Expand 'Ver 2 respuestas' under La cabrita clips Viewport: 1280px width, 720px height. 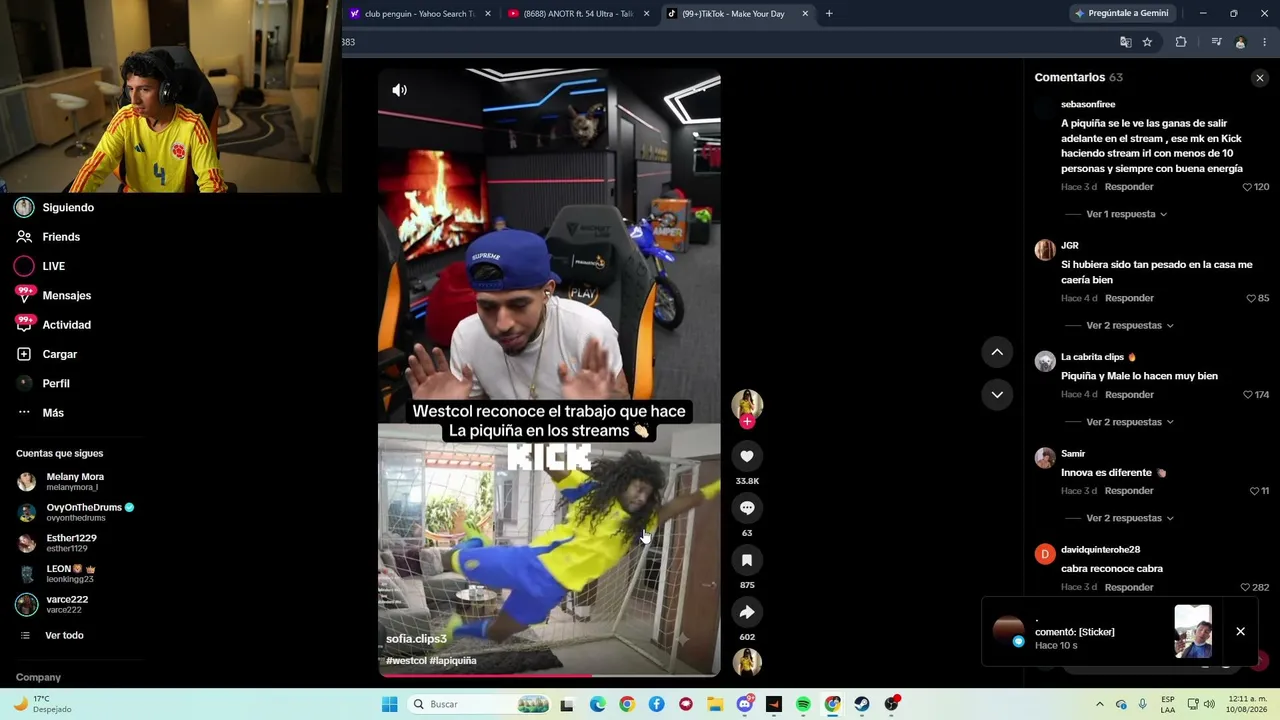pyautogui.click(x=1130, y=422)
